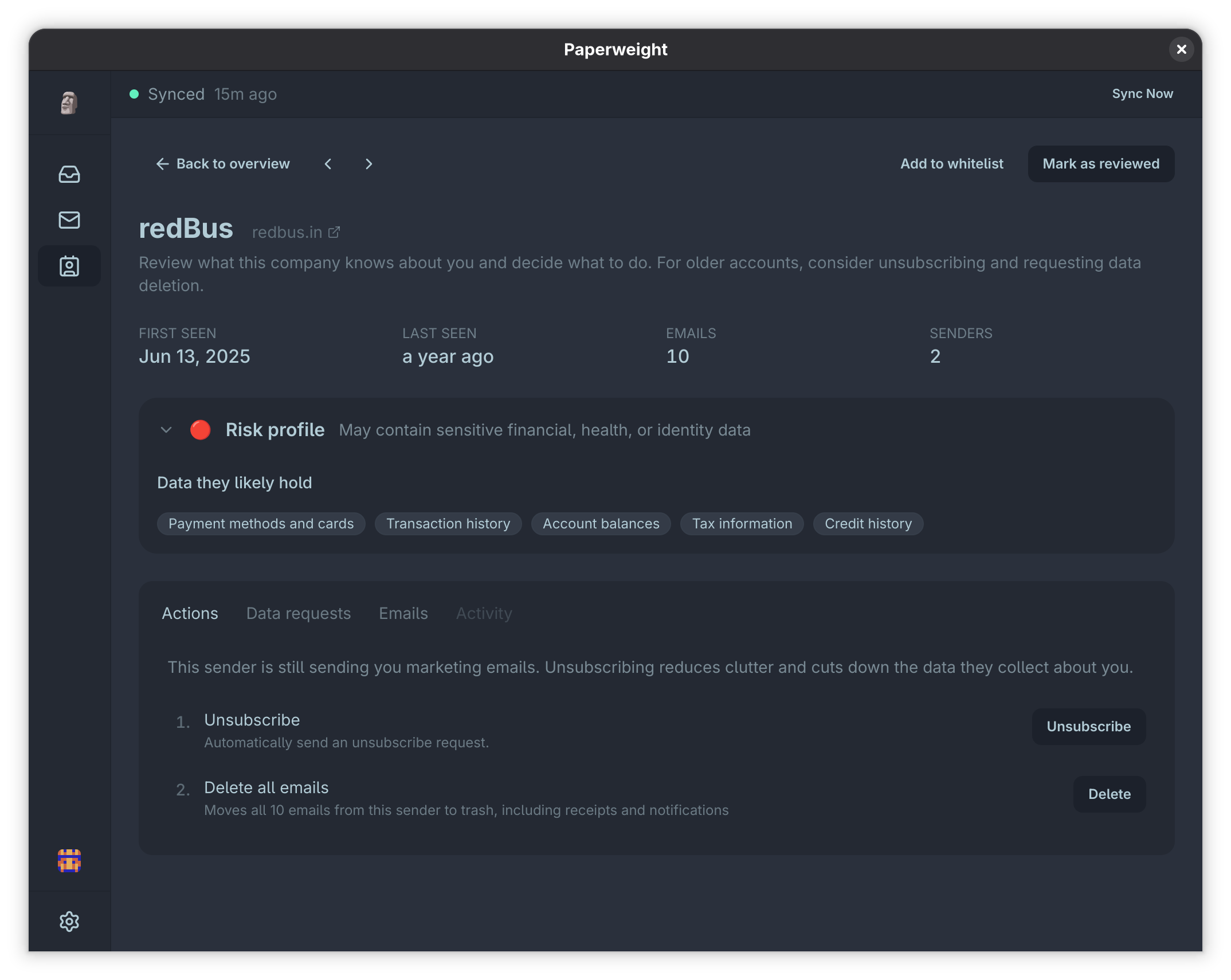Click 'Automatically send an unsubscribe request.' text

pos(347,743)
